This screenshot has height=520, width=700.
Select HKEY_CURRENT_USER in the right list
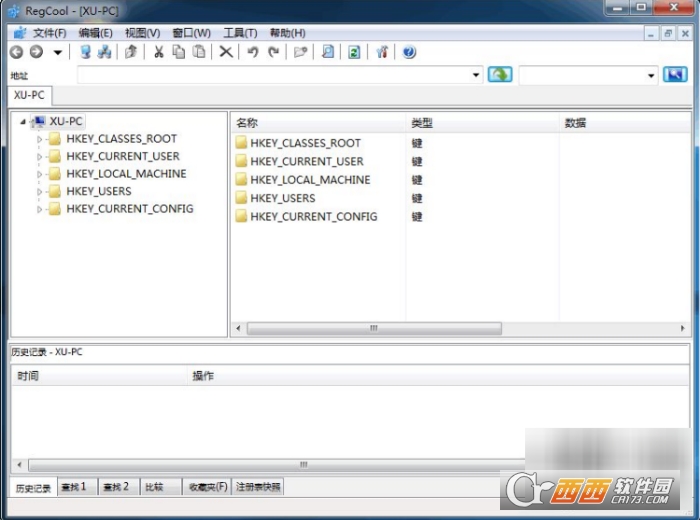point(306,161)
